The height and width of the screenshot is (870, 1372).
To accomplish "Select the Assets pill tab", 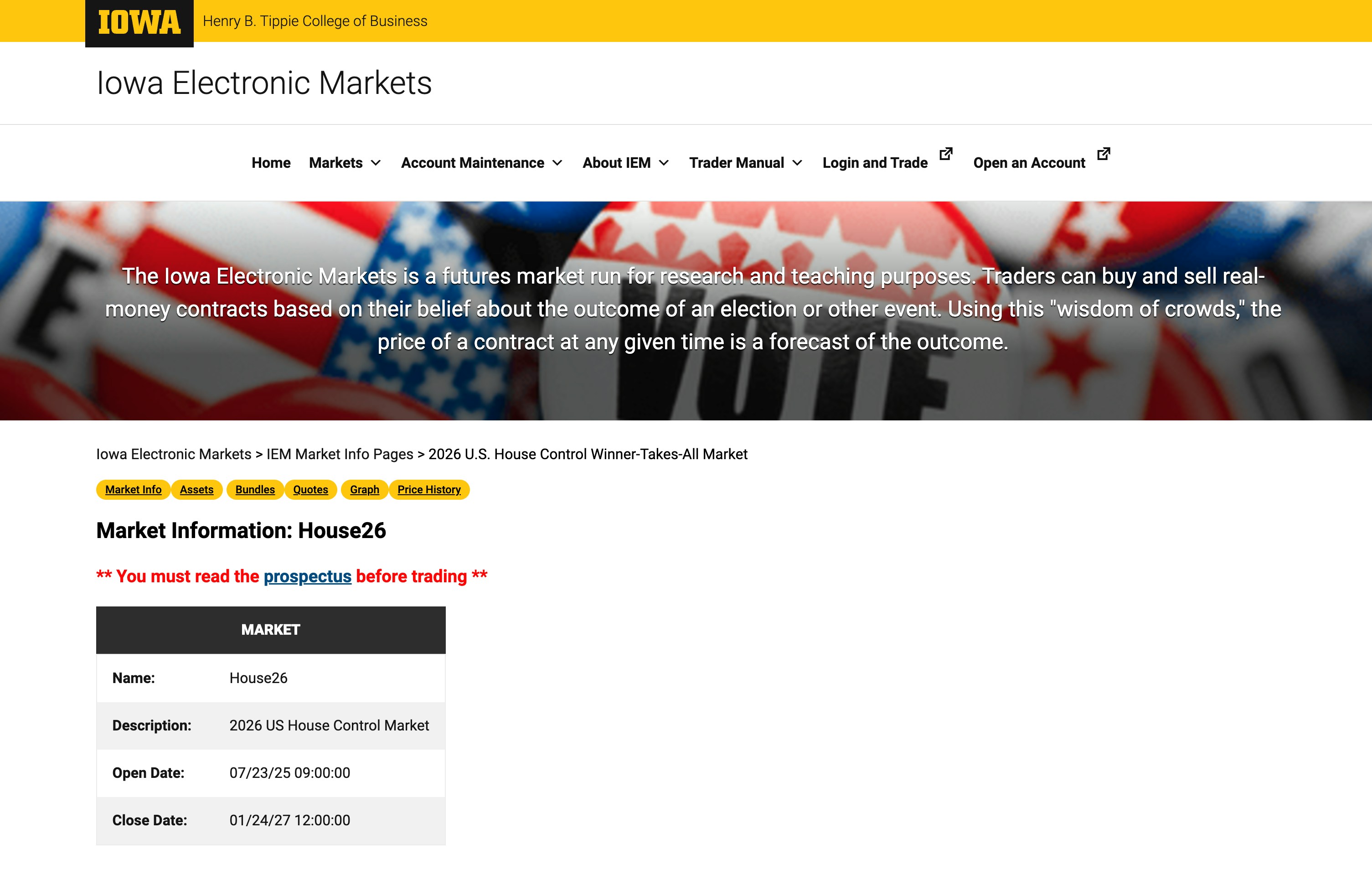I will point(196,490).
